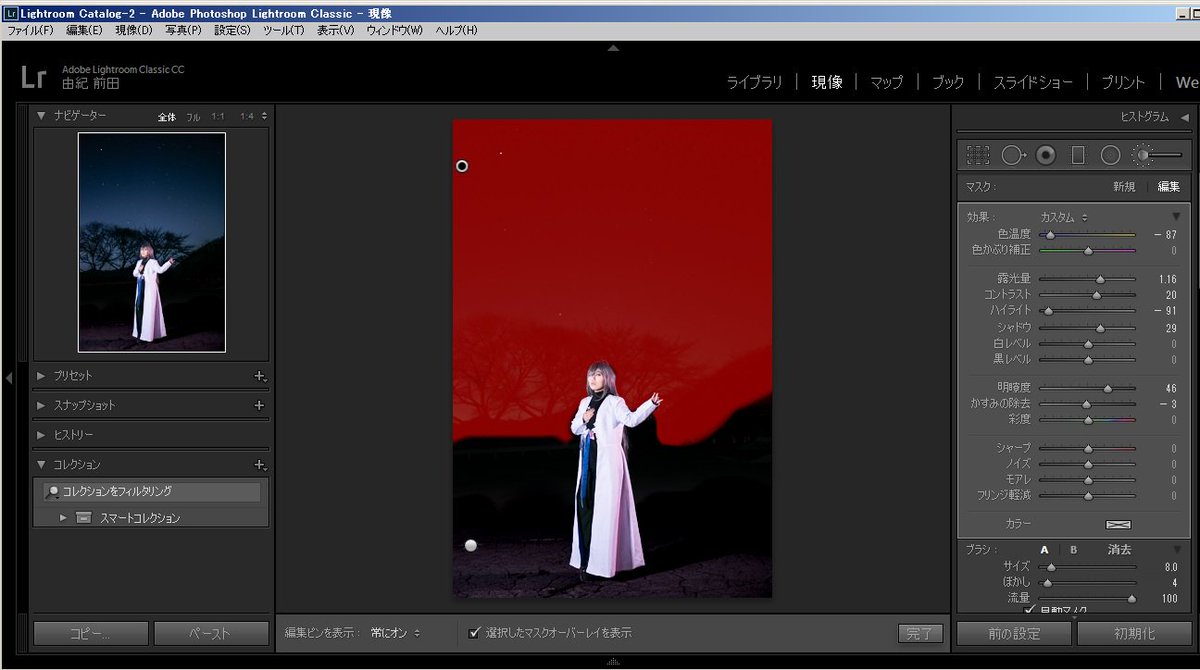
Task: Click the Temperature (色温度) slider handle
Action: point(1050,235)
